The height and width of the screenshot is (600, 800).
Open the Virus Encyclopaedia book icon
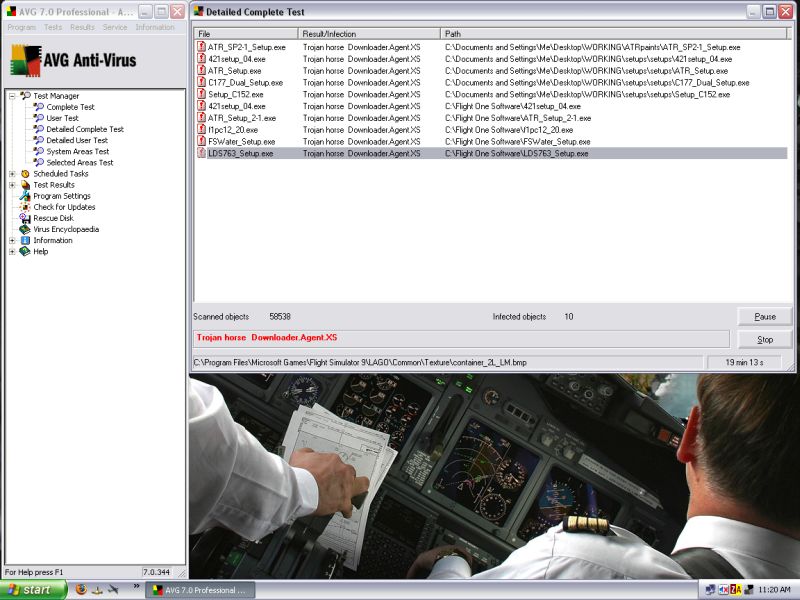[x=25, y=229]
